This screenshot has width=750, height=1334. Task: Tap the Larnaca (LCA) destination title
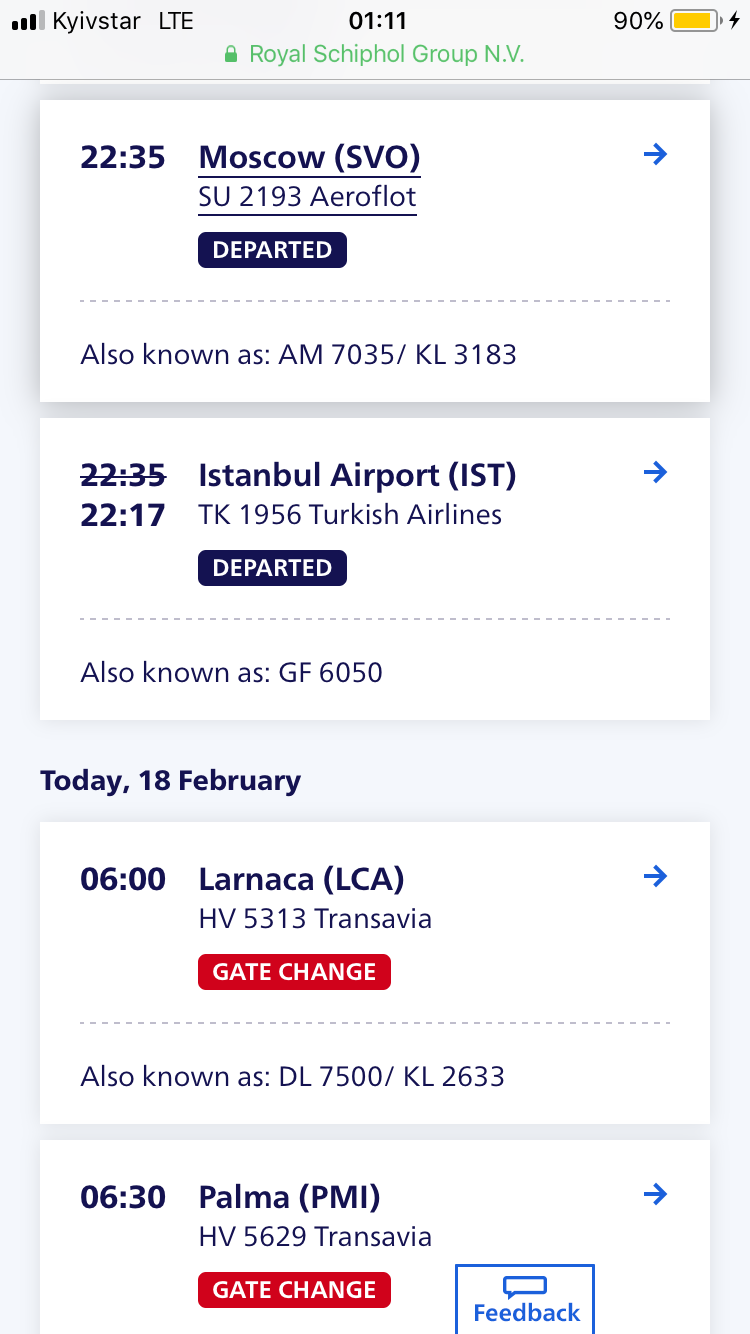[x=301, y=879]
